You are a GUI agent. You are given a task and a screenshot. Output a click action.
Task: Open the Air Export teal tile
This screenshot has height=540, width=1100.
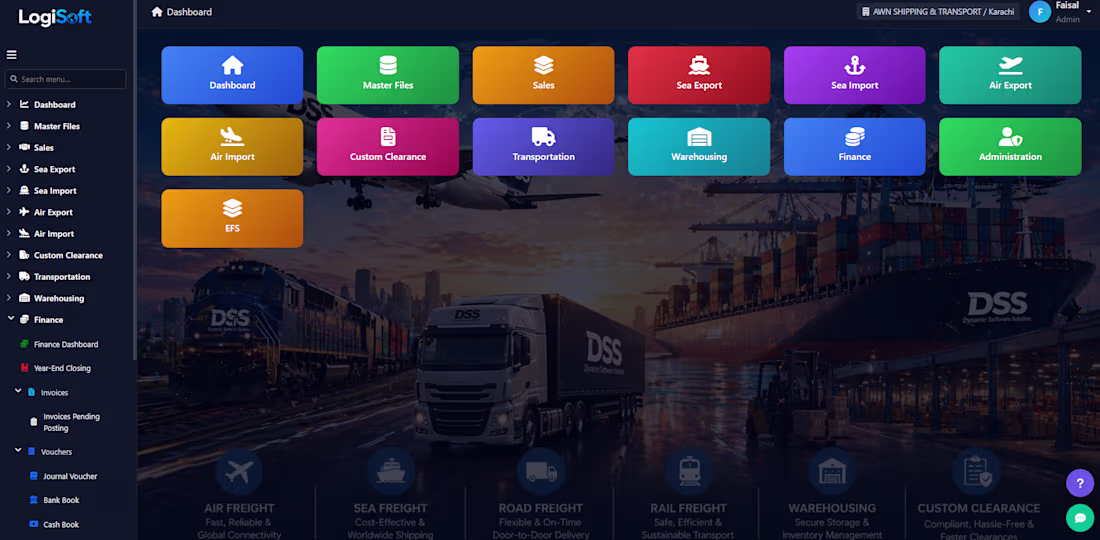pyautogui.click(x=1010, y=75)
